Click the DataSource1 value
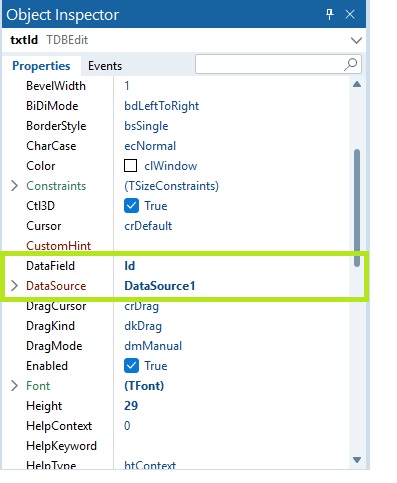Screen dimensions: 397x483 (x=160, y=286)
